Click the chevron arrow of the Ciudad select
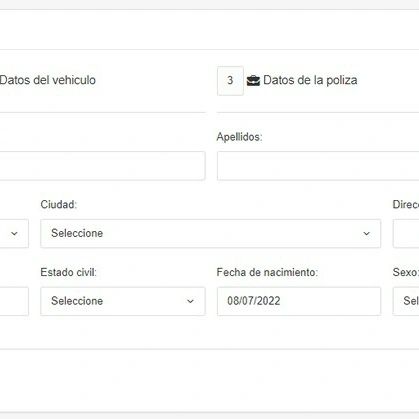Screen dimensions: 419x419 [366, 234]
